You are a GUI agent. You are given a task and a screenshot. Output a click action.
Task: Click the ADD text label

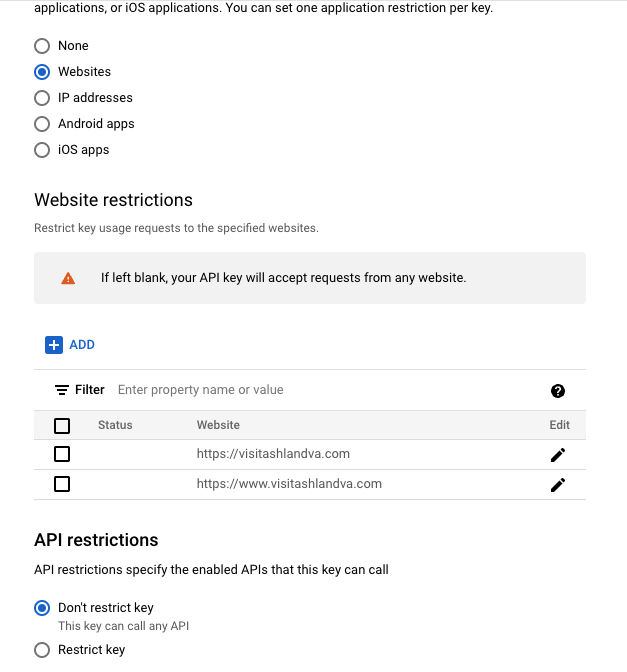[x=82, y=345]
